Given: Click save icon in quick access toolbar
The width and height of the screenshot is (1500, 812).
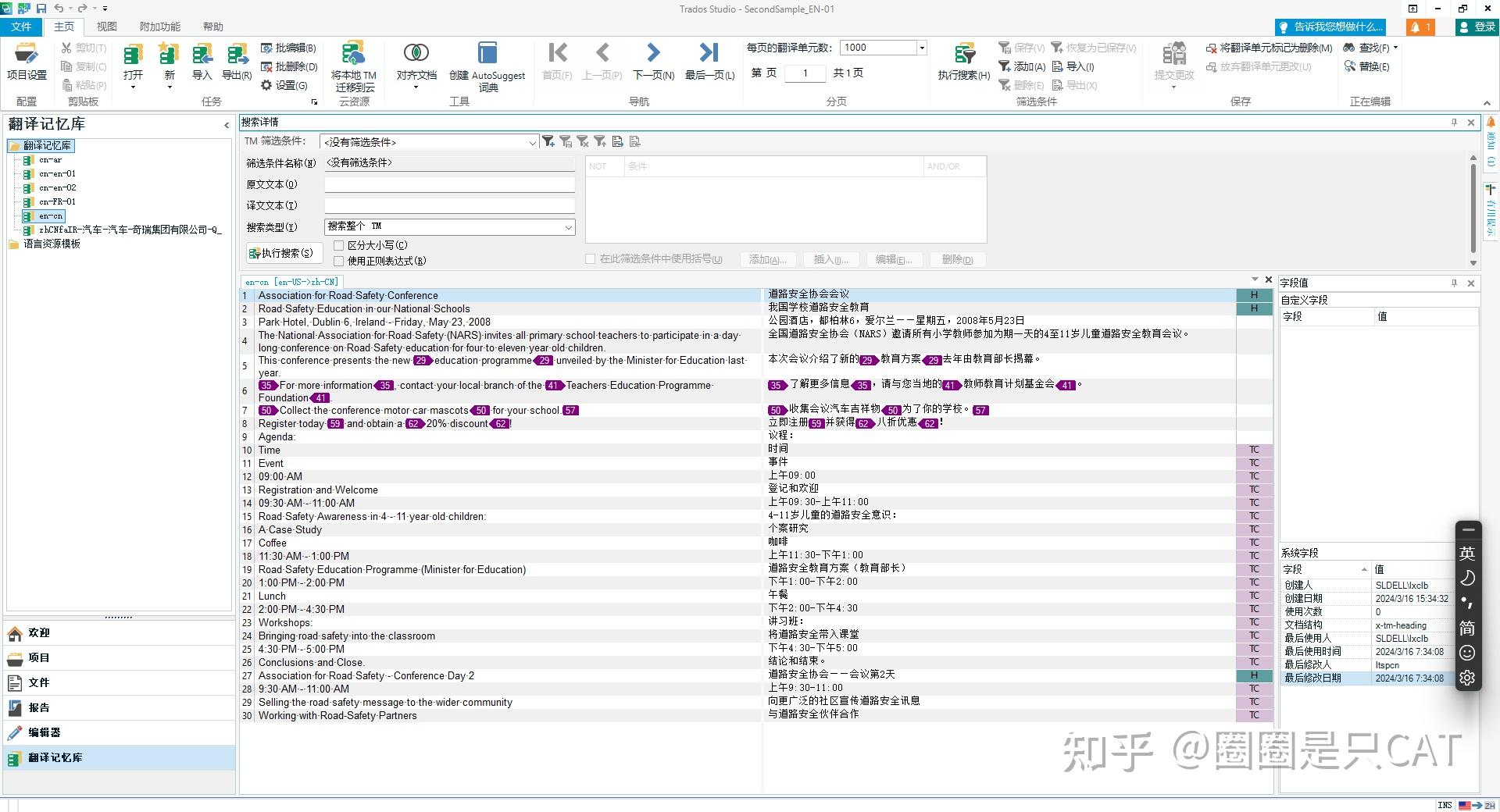Looking at the screenshot, I should pyautogui.click(x=41, y=9).
